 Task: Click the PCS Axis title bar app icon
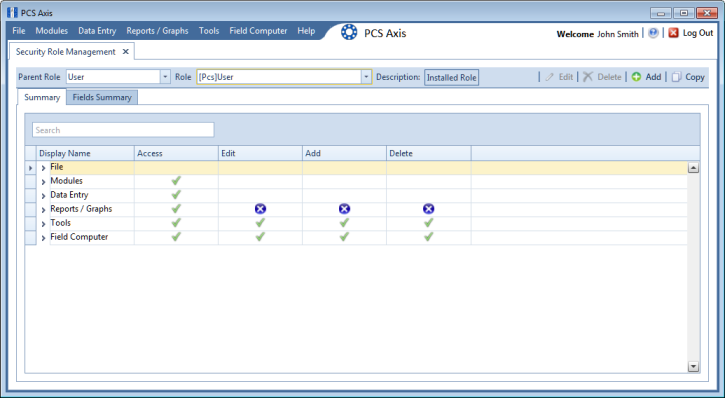(12, 12)
